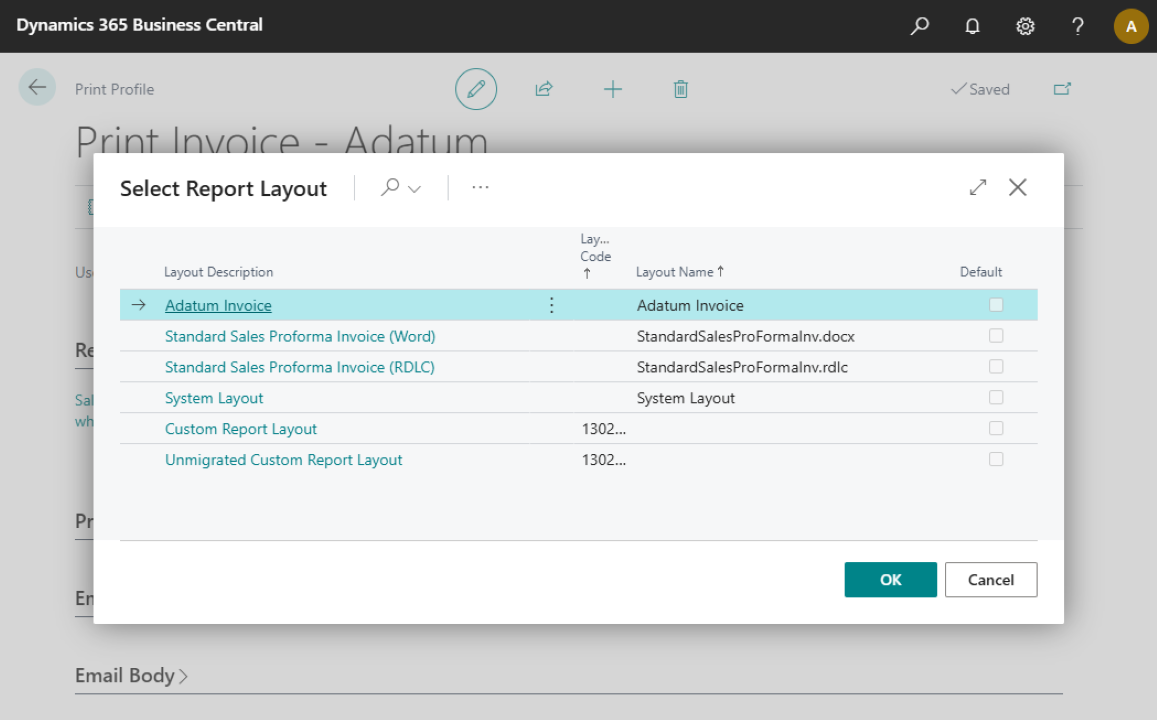This screenshot has height=720, width=1157.
Task: Open the help question mark
Action: [1078, 27]
